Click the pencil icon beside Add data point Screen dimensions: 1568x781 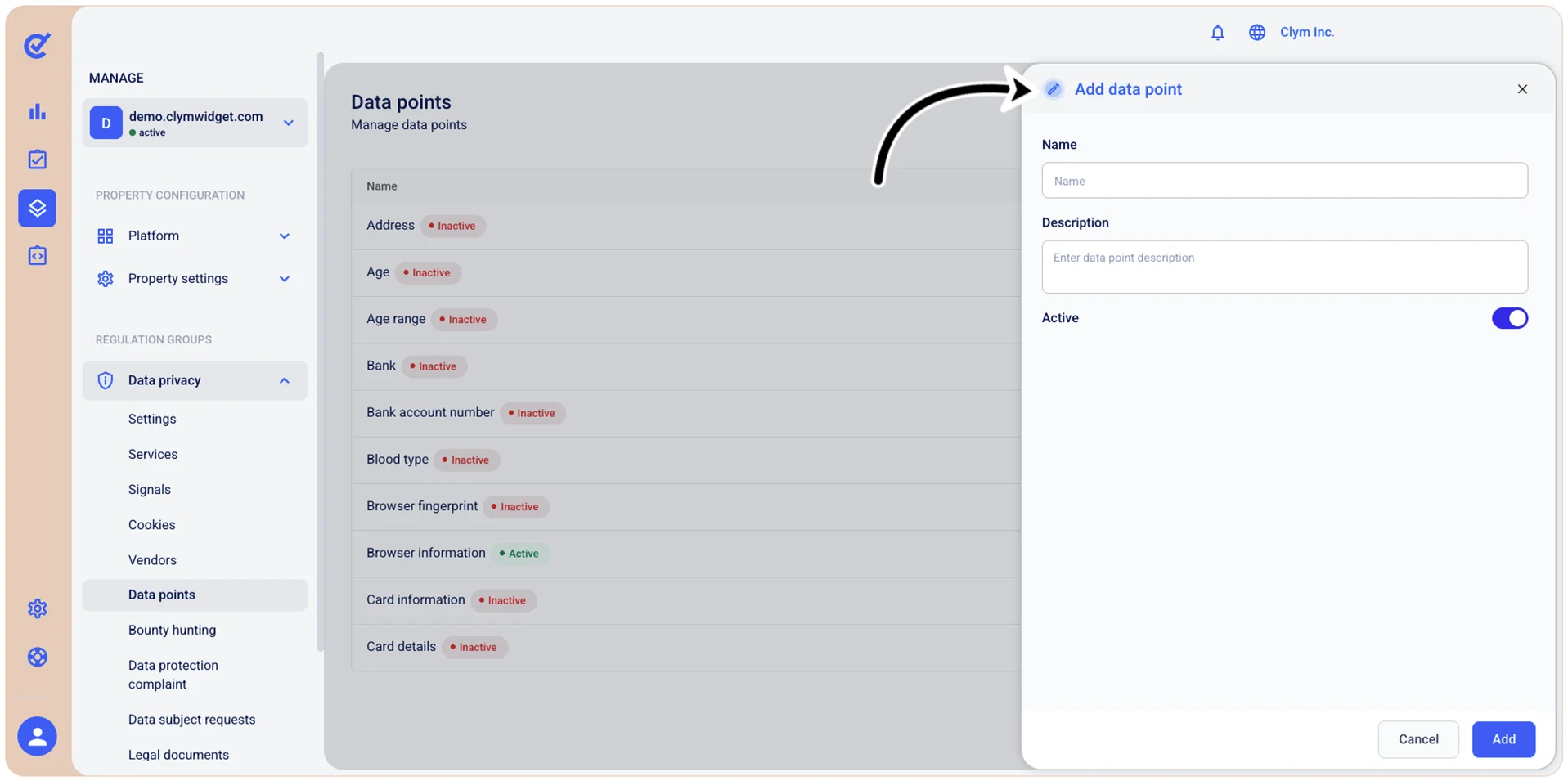click(1053, 89)
